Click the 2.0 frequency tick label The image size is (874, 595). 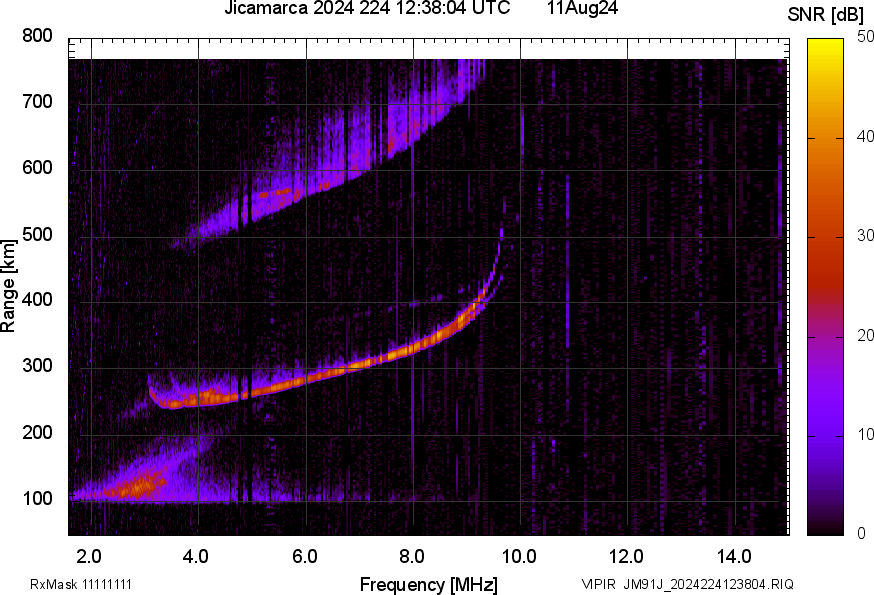(x=89, y=556)
